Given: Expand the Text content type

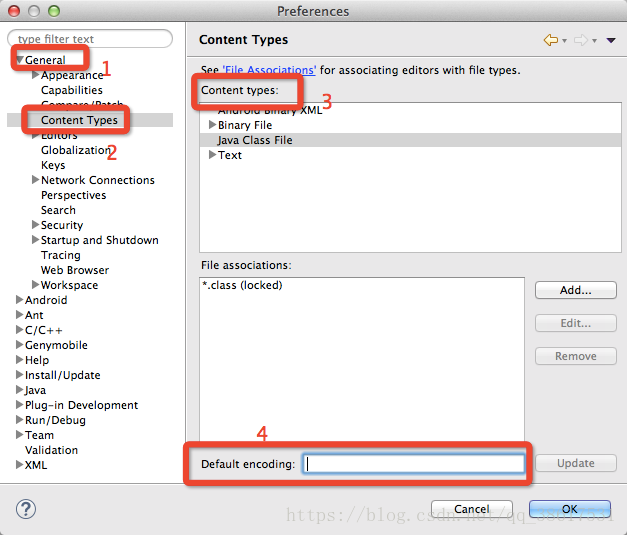Looking at the screenshot, I should tap(212, 155).
